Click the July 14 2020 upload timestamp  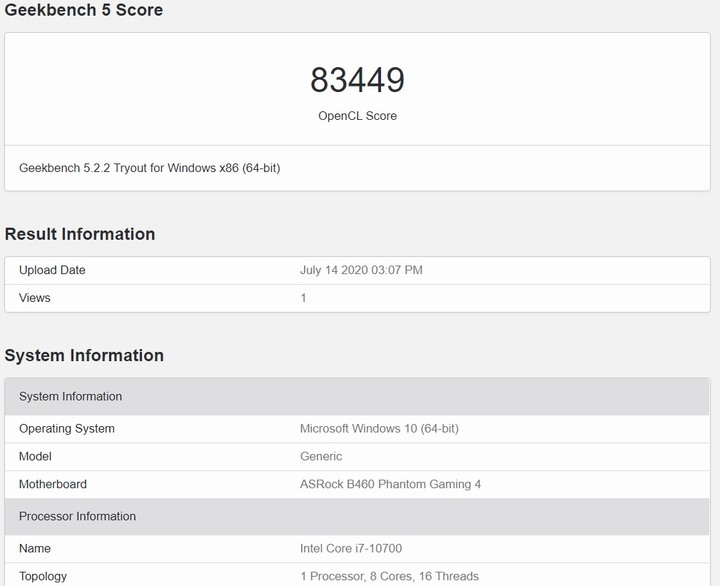[x=361, y=270]
